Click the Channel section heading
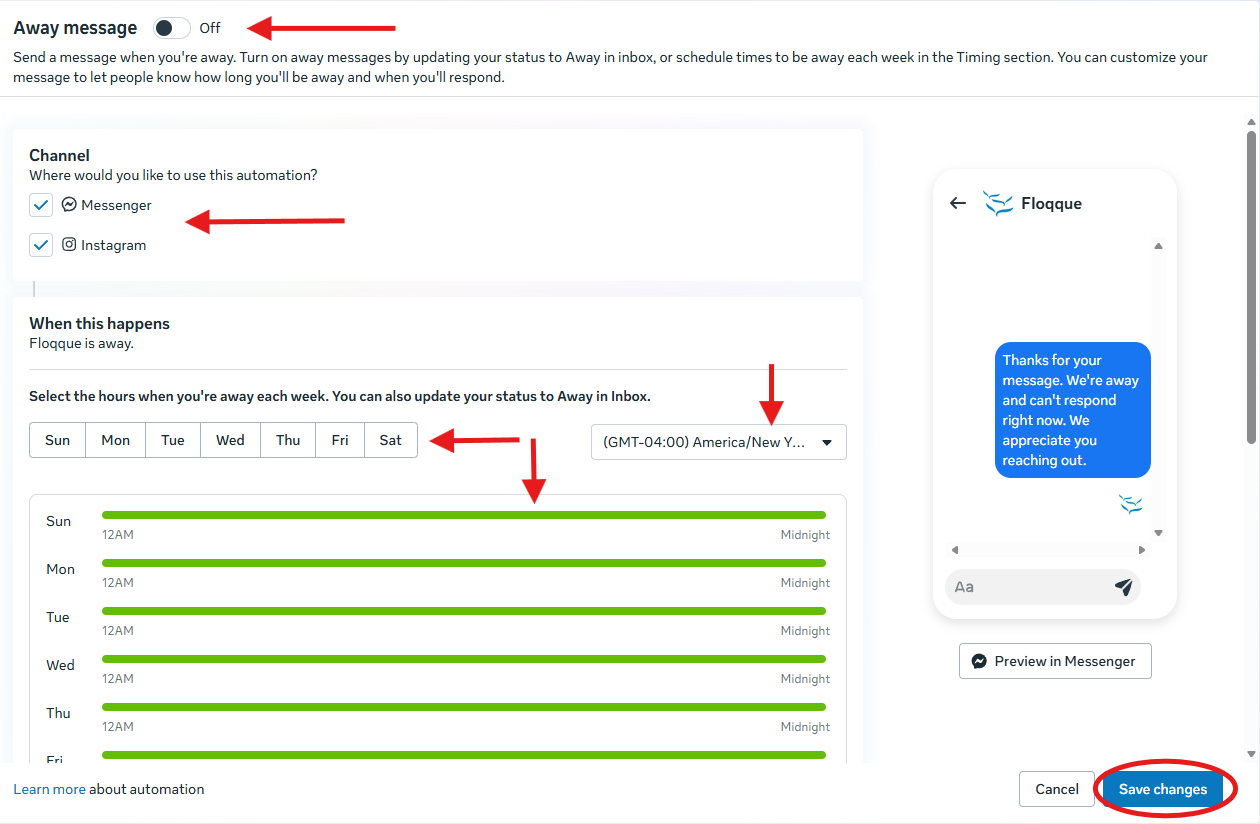This screenshot has width=1260, height=824. coord(59,155)
